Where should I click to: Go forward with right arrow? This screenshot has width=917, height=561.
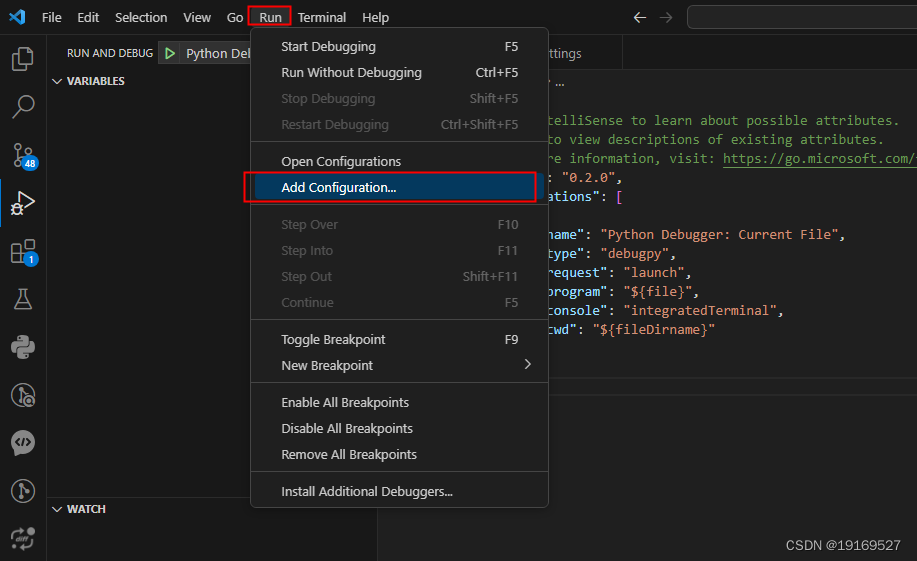pos(666,18)
